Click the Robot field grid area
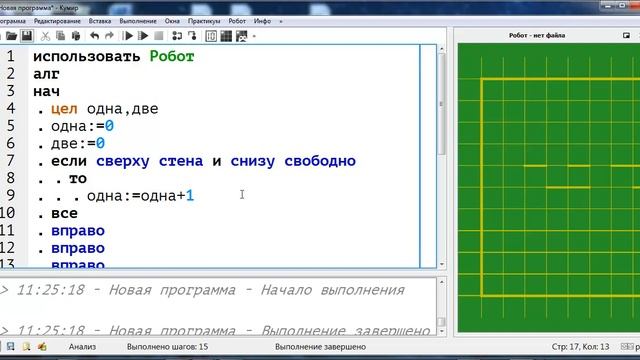 549,188
